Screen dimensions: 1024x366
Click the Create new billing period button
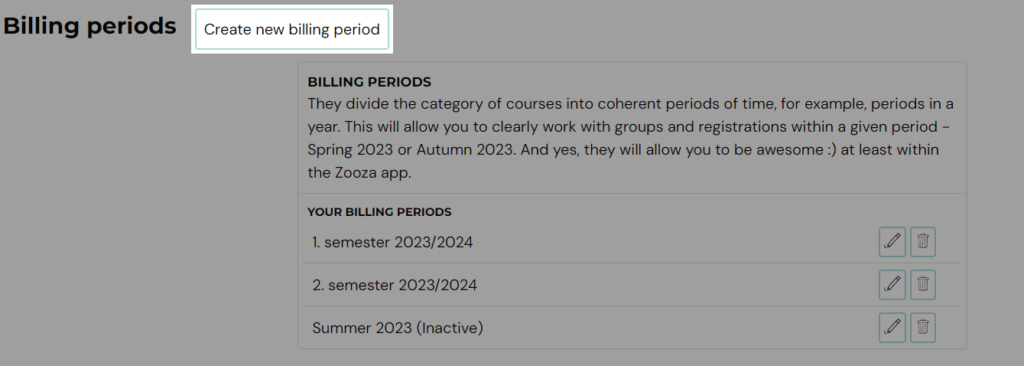click(x=292, y=29)
